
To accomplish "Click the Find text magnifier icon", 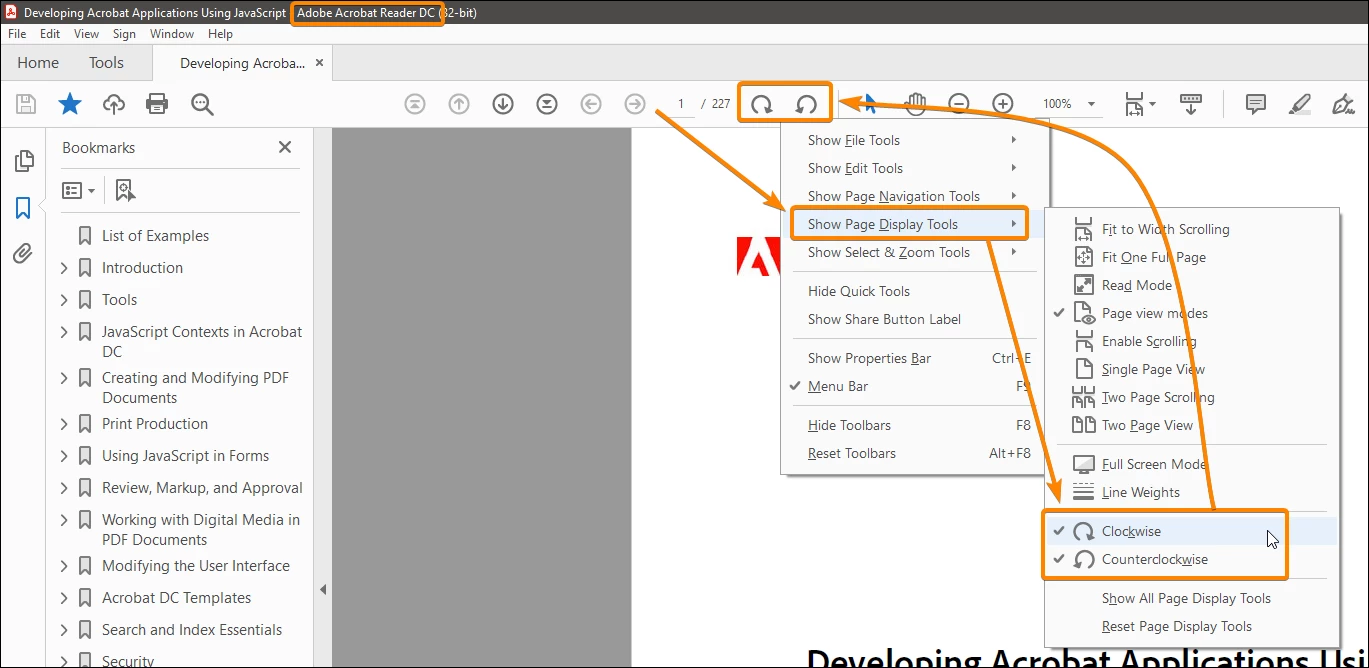I will click(202, 104).
